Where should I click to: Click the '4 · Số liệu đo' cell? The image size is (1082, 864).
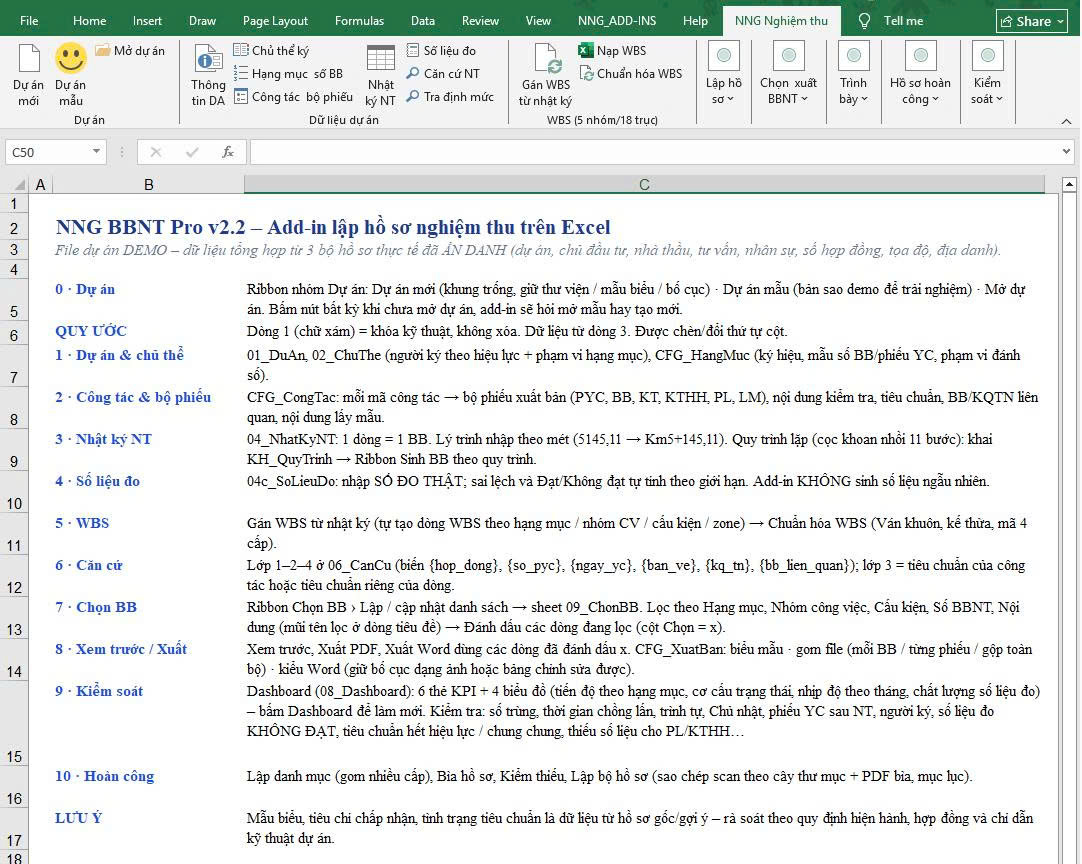point(148,492)
